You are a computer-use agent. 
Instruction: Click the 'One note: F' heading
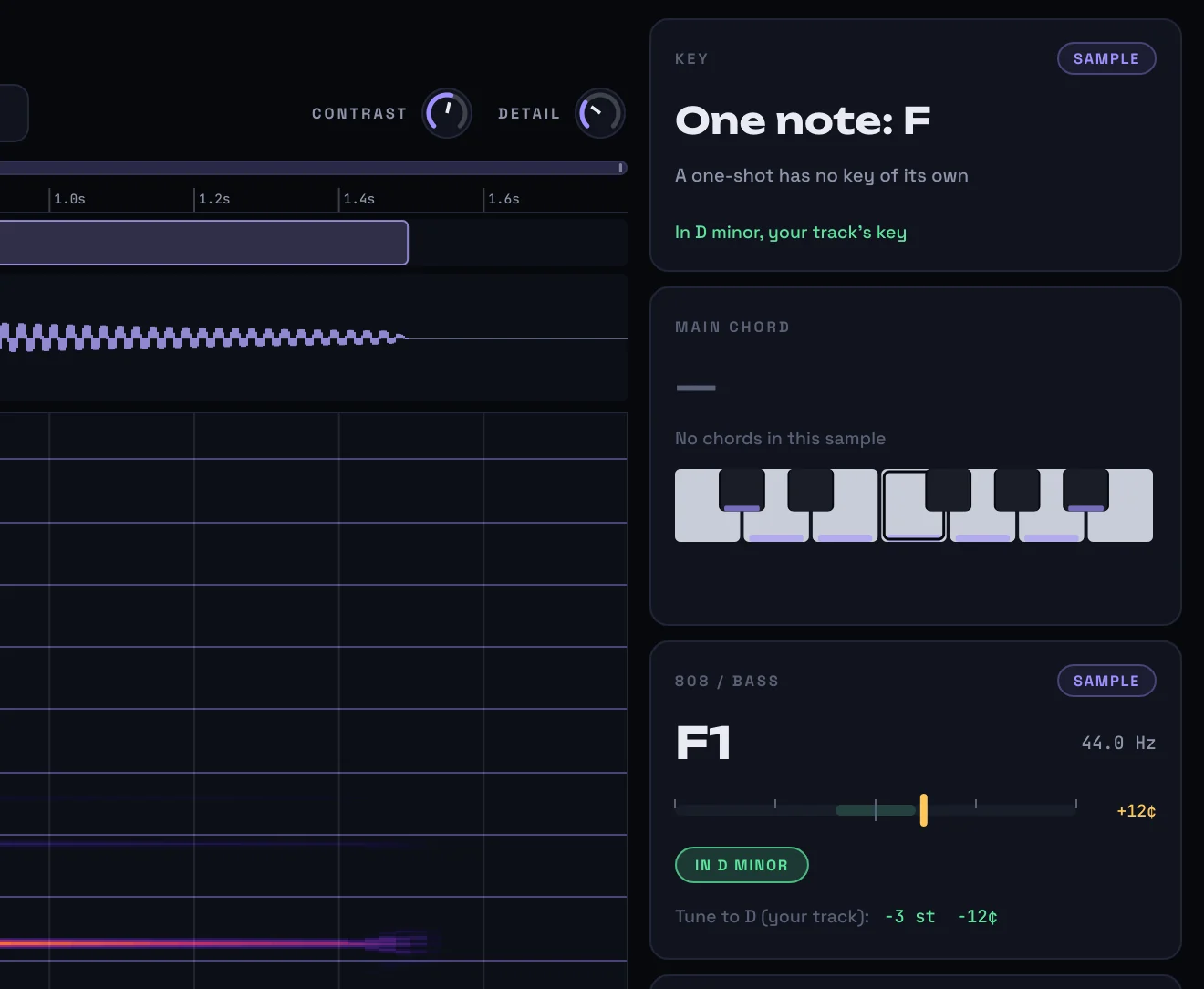coord(803,120)
